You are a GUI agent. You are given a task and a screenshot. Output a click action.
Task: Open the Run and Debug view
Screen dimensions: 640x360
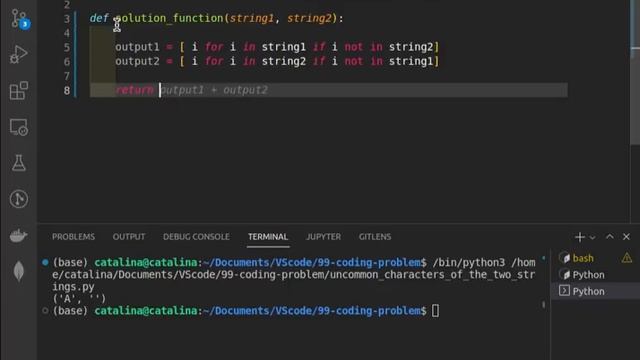19,55
